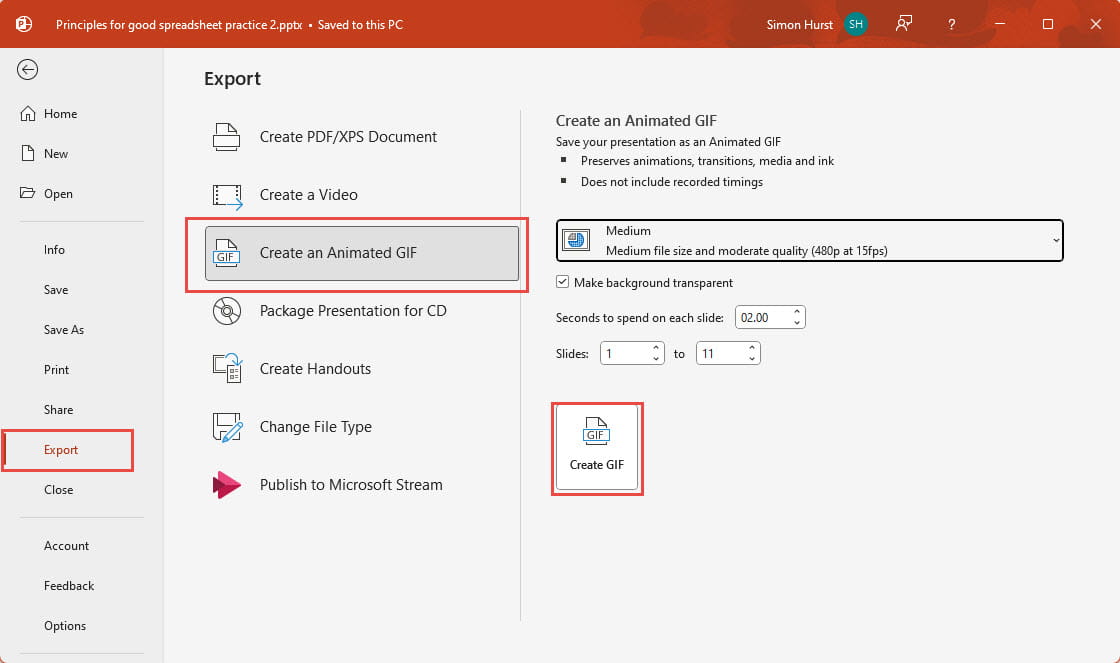The width and height of the screenshot is (1120, 663).
Task: Decrease the starting slide number
Action: [656, 359]
